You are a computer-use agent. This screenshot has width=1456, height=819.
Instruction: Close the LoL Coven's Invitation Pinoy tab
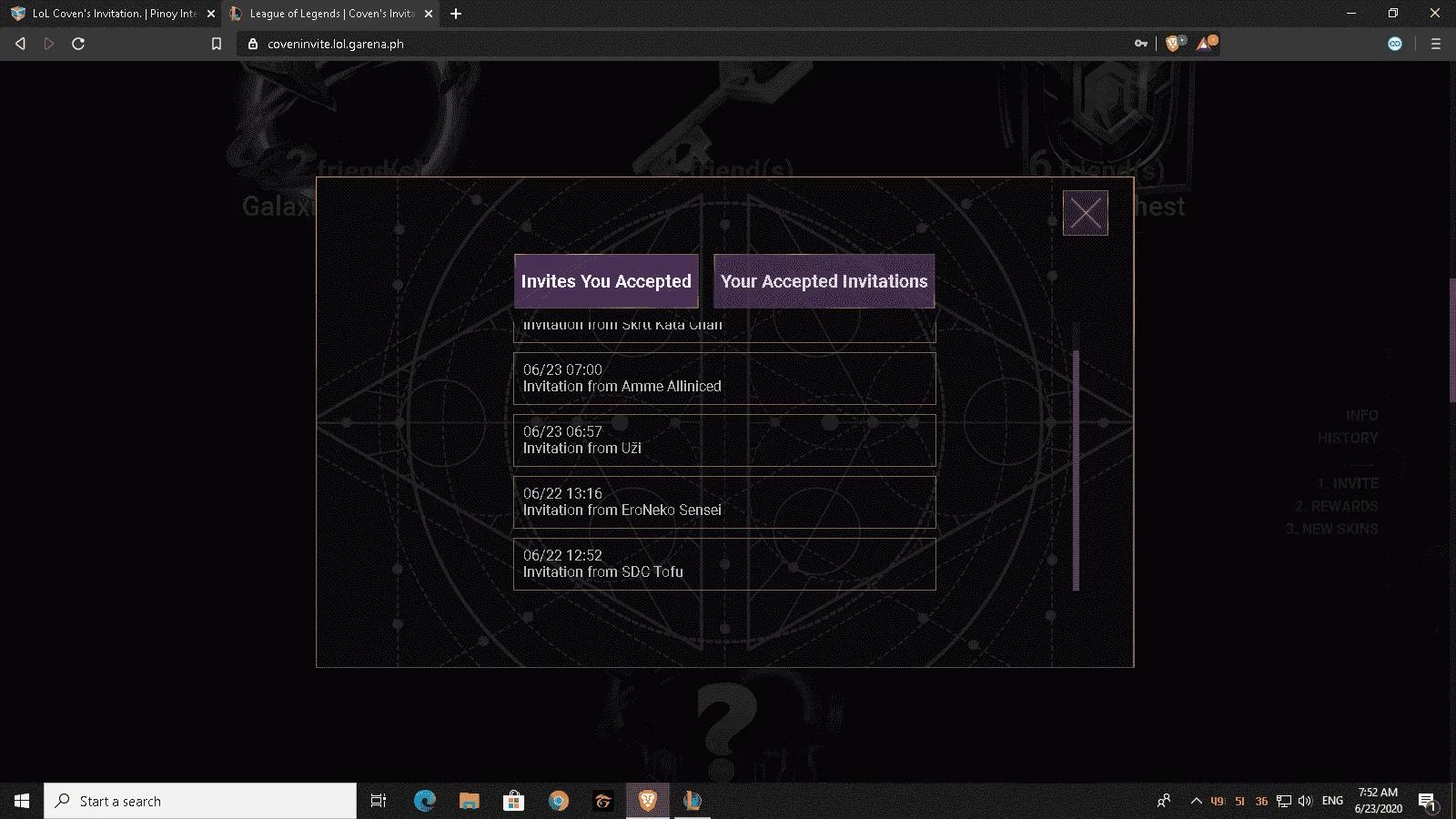(x=211, y=14)
